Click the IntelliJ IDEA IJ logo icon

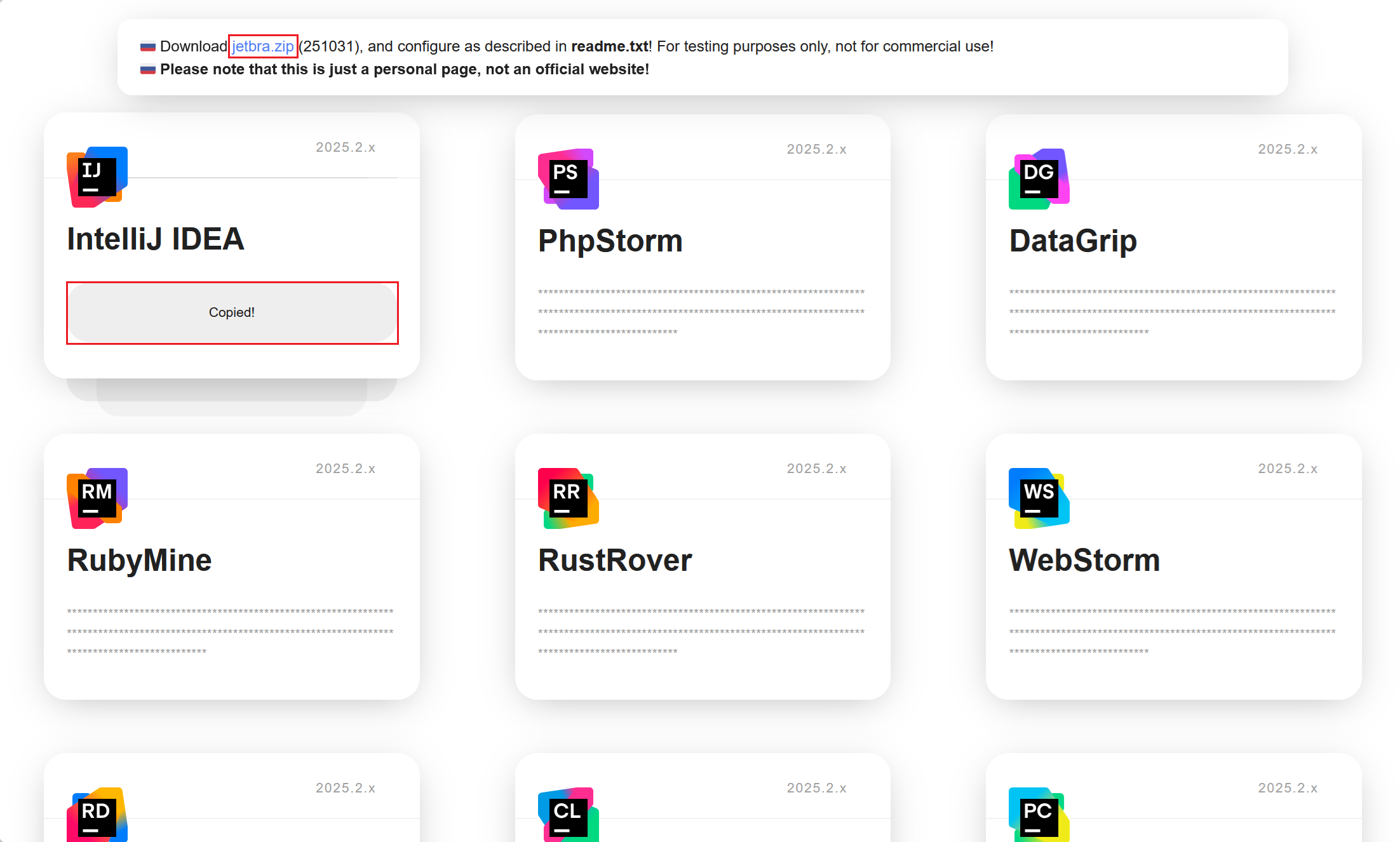pyautogui.click(x=97, y=177)
